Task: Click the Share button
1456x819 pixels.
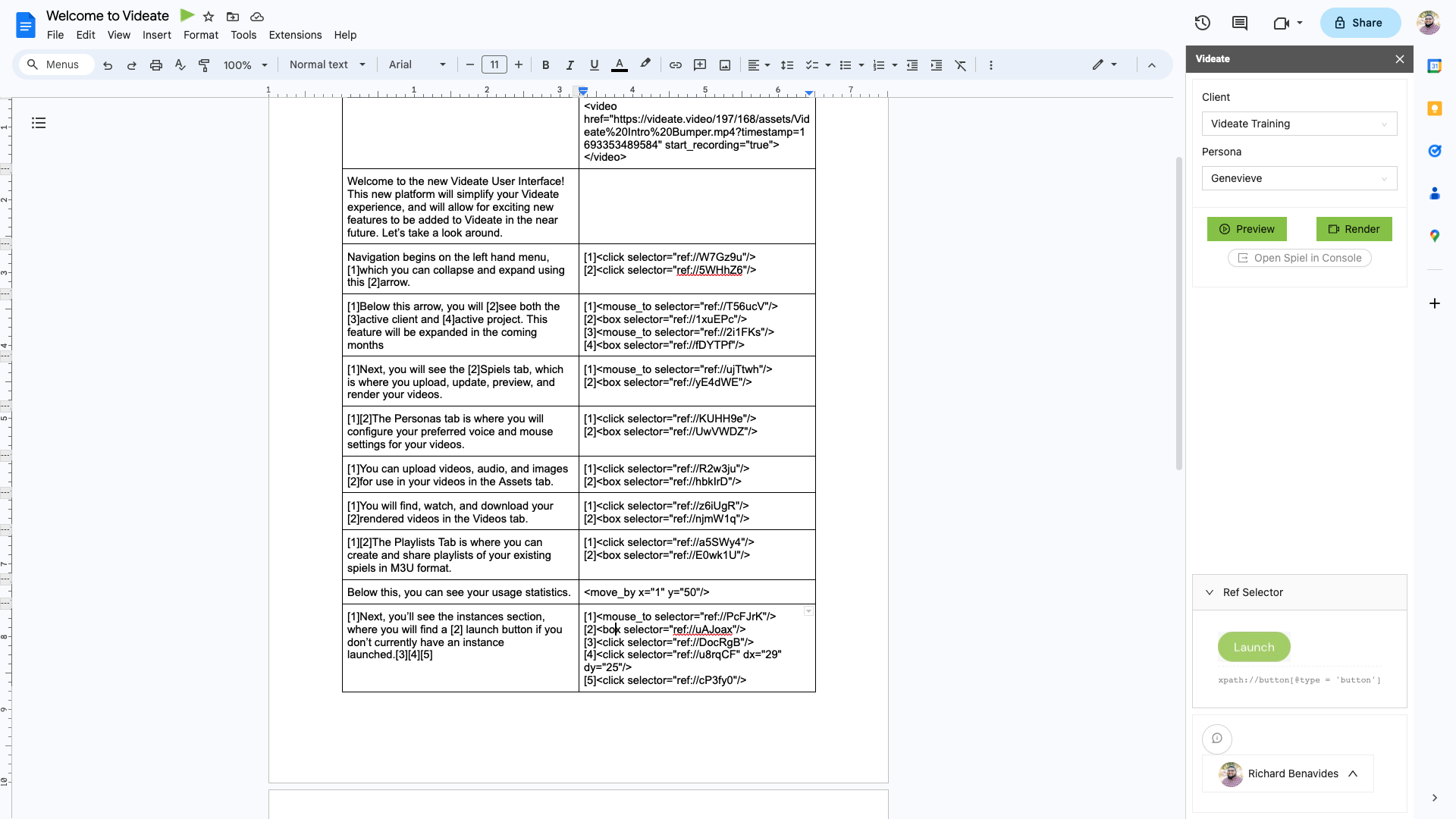Action: pos(1360,23)
